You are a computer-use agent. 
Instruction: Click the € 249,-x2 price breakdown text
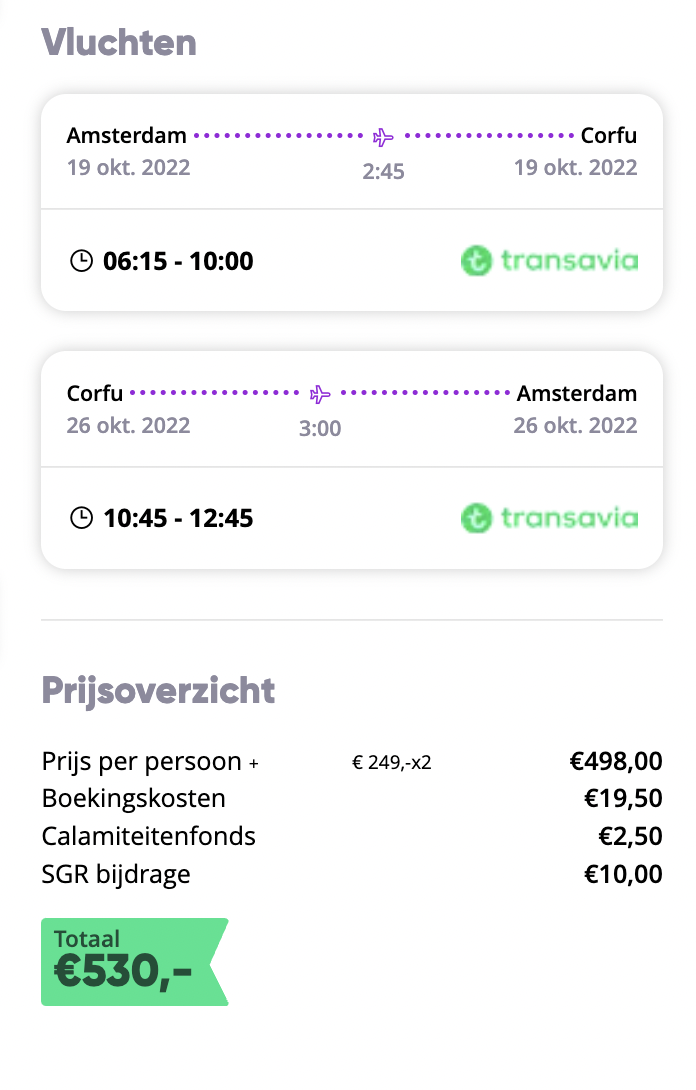click(x=391, y=763)
